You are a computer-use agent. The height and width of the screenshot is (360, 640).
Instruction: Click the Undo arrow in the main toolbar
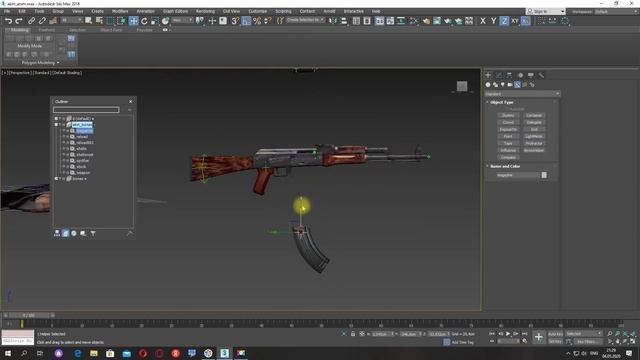8,21
